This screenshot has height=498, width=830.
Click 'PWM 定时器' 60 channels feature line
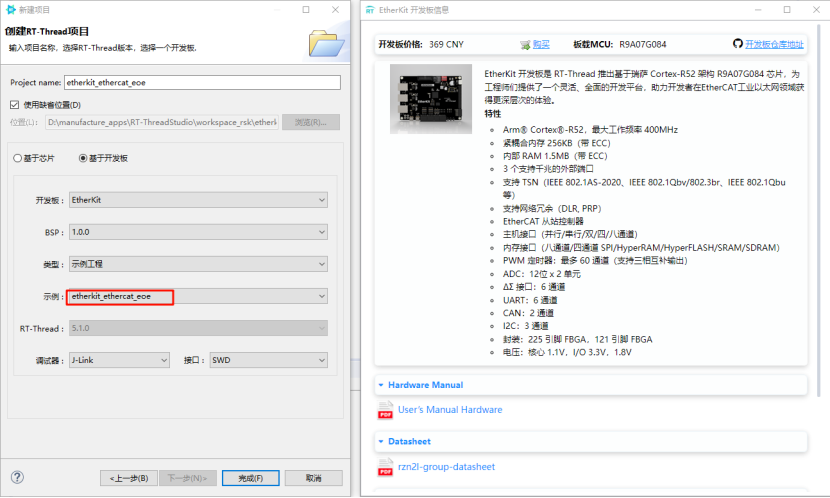(595, 260)
